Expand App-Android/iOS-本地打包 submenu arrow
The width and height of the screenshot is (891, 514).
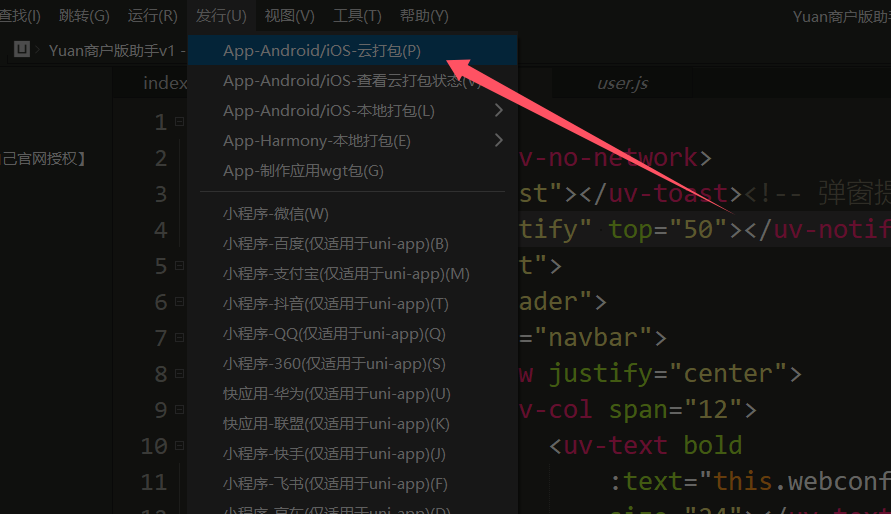point(498,110)
